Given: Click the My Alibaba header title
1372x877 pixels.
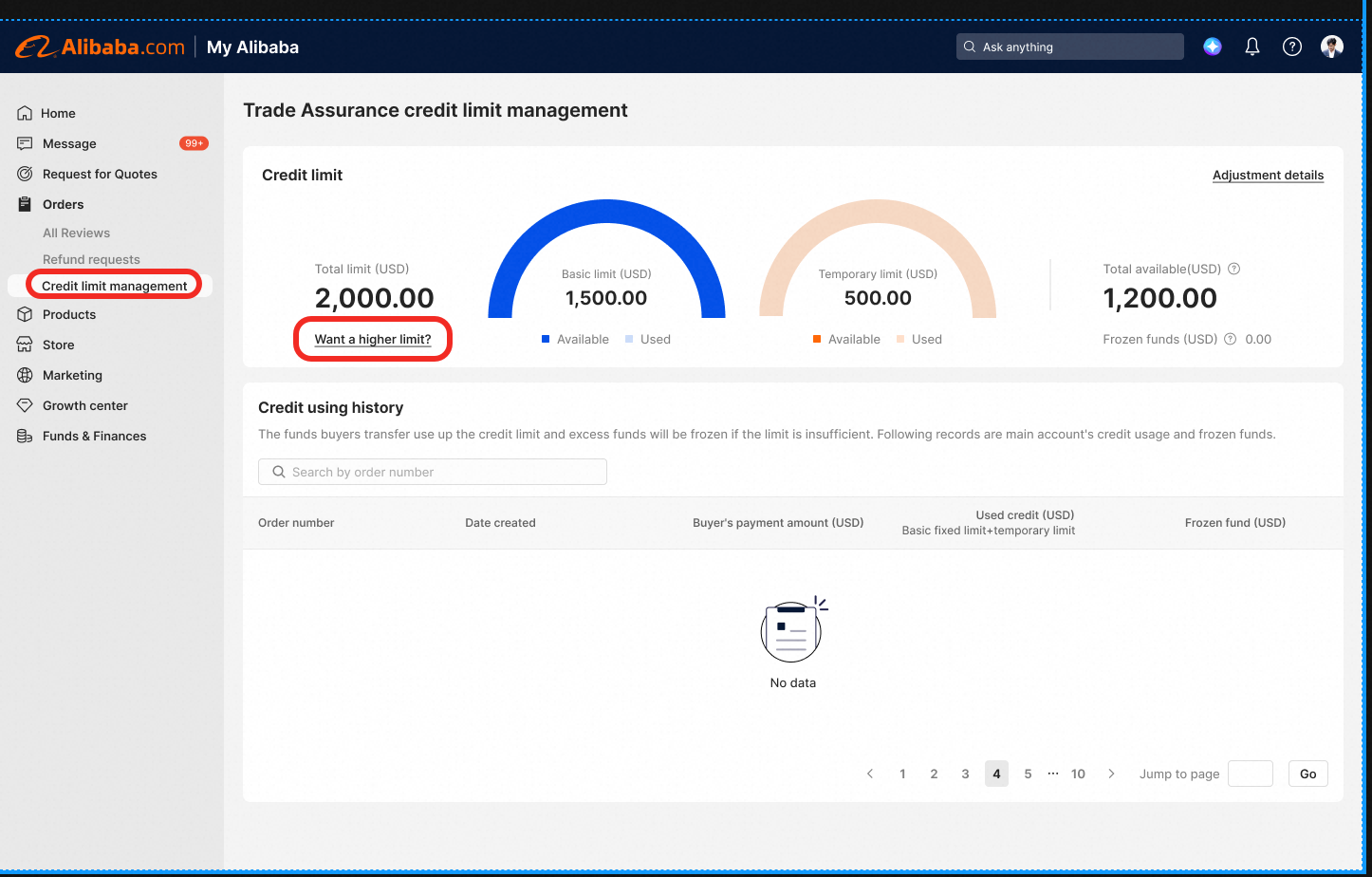Looking at the screenshot, I should (252, 47).
